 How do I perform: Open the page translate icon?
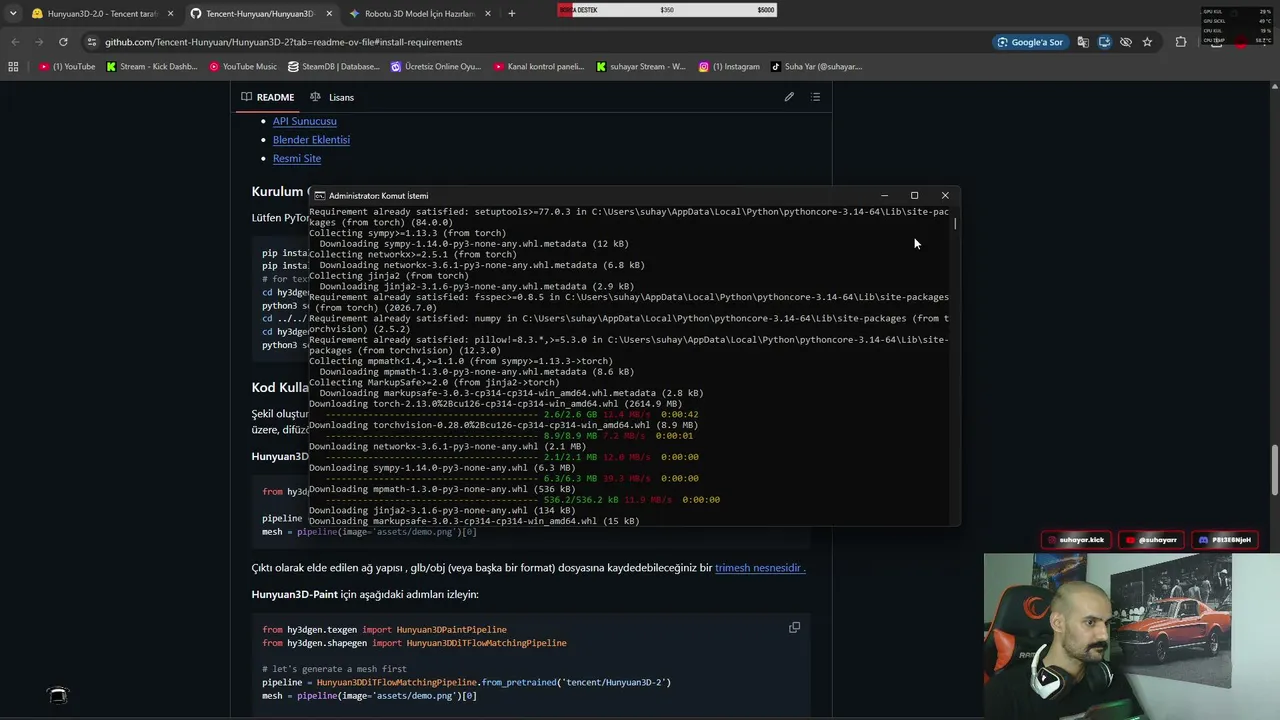[1083, 42]
